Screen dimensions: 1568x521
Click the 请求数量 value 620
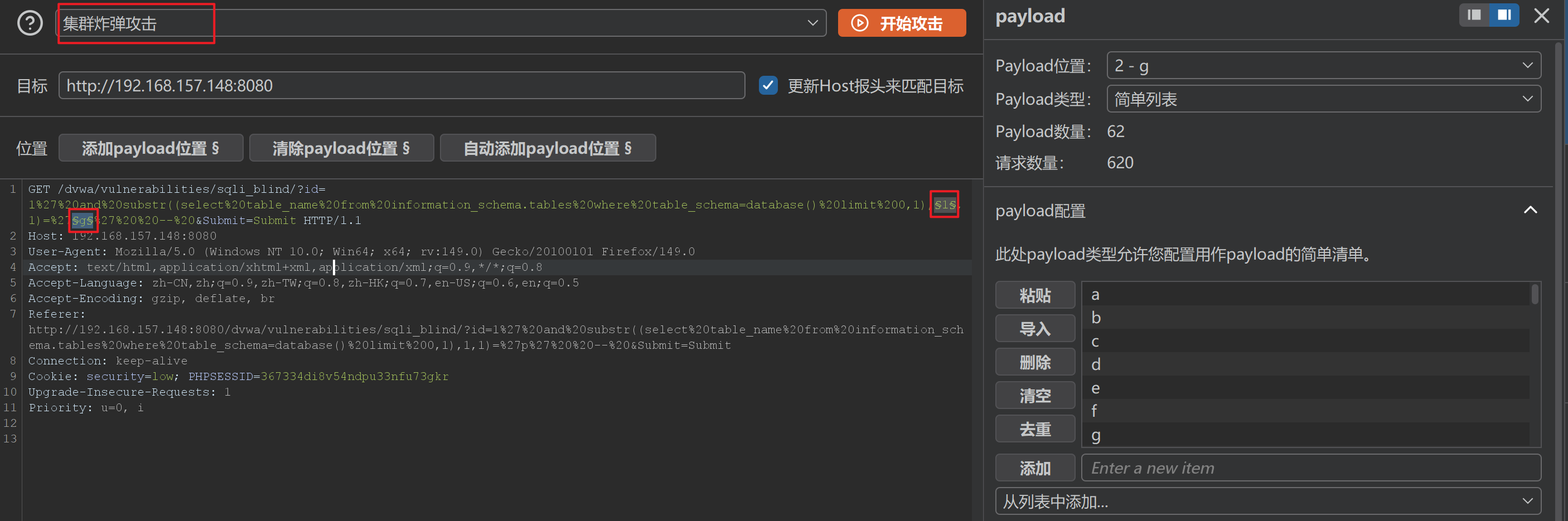(x=1120, y=163)
